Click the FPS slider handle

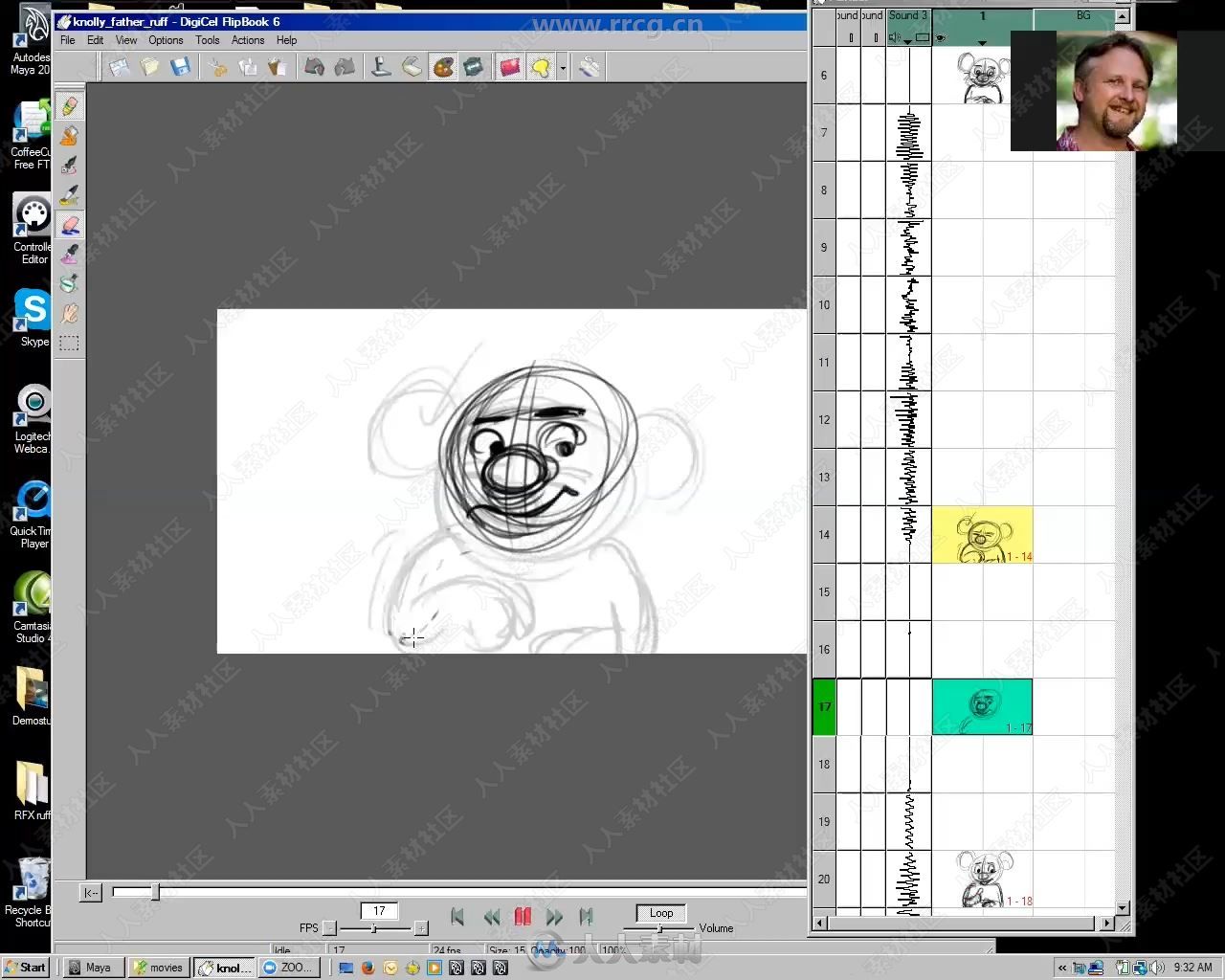coord(374,928)
